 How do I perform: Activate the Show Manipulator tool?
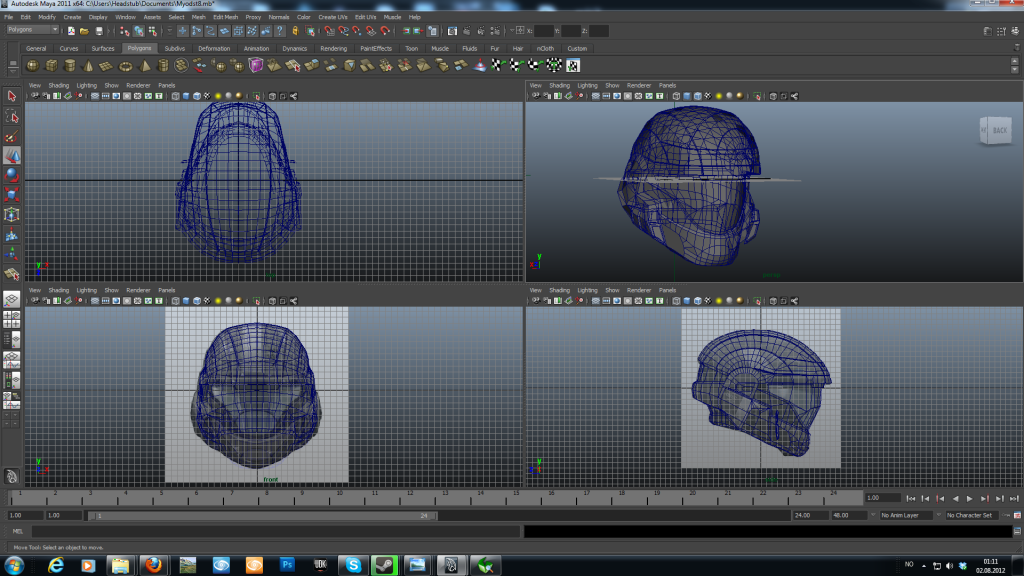tap(12, 254)
